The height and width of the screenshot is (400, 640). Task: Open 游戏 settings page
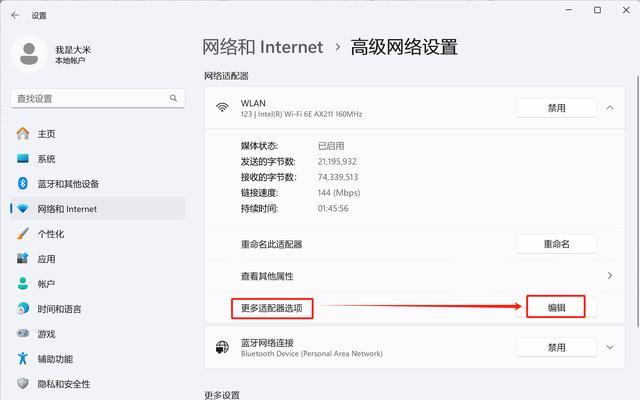click(98, 333)
